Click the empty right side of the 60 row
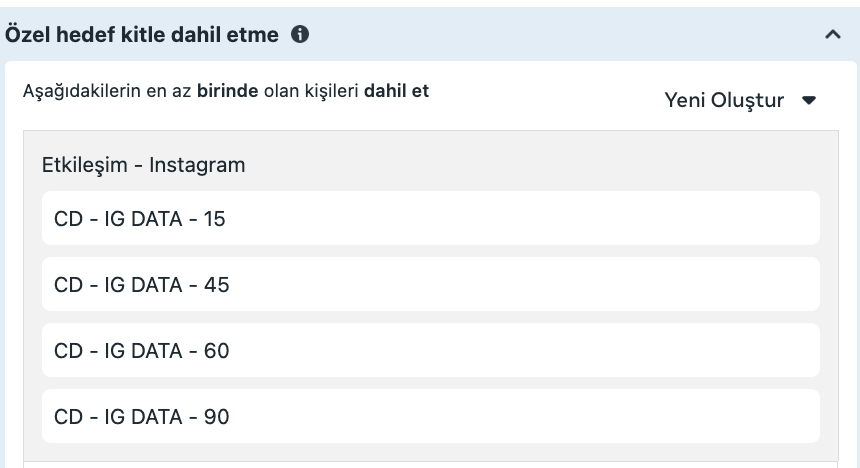The image size is (860, 468). point(650,350)
